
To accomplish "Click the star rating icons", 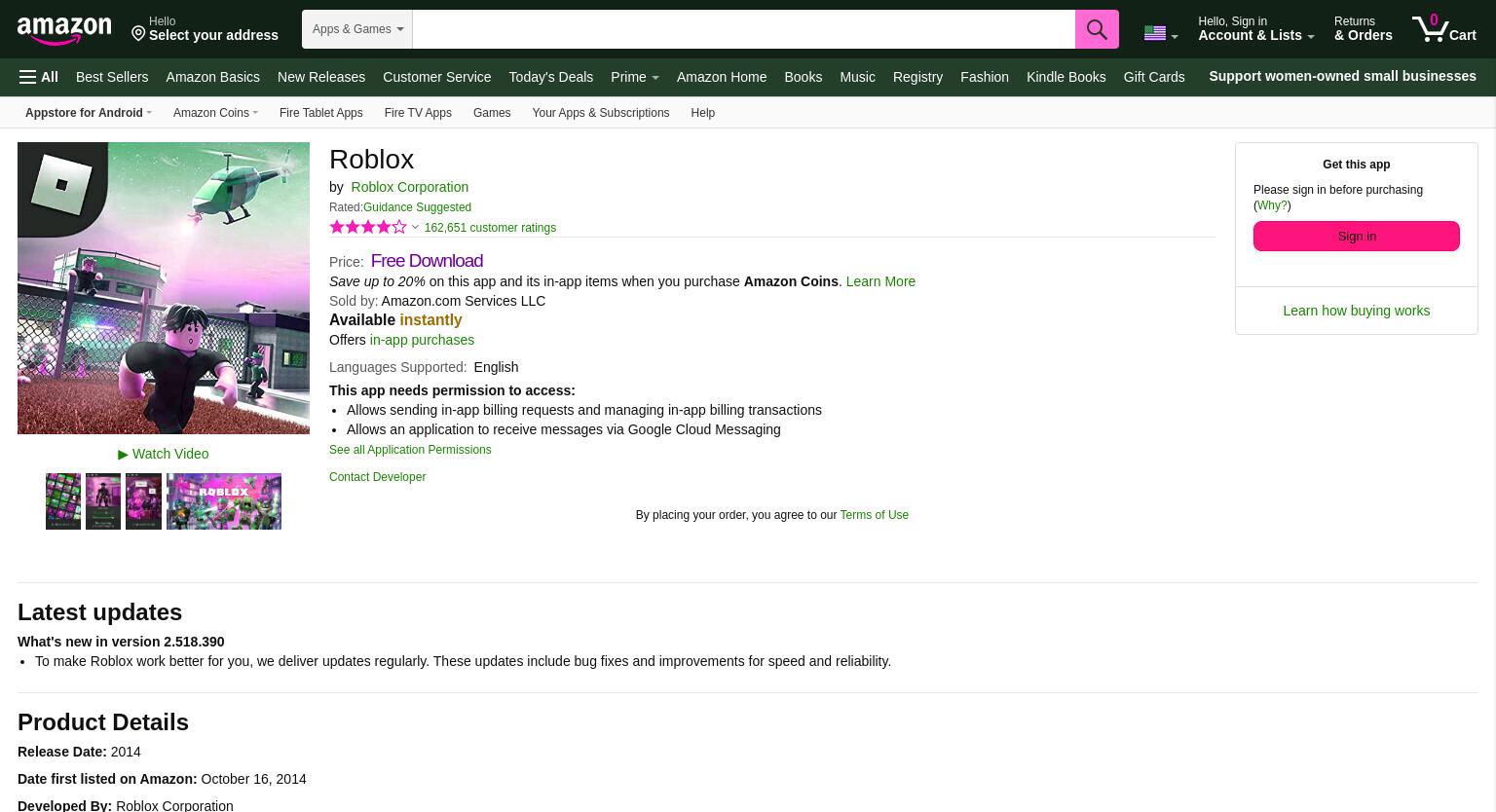I will (x=368, y=227).
